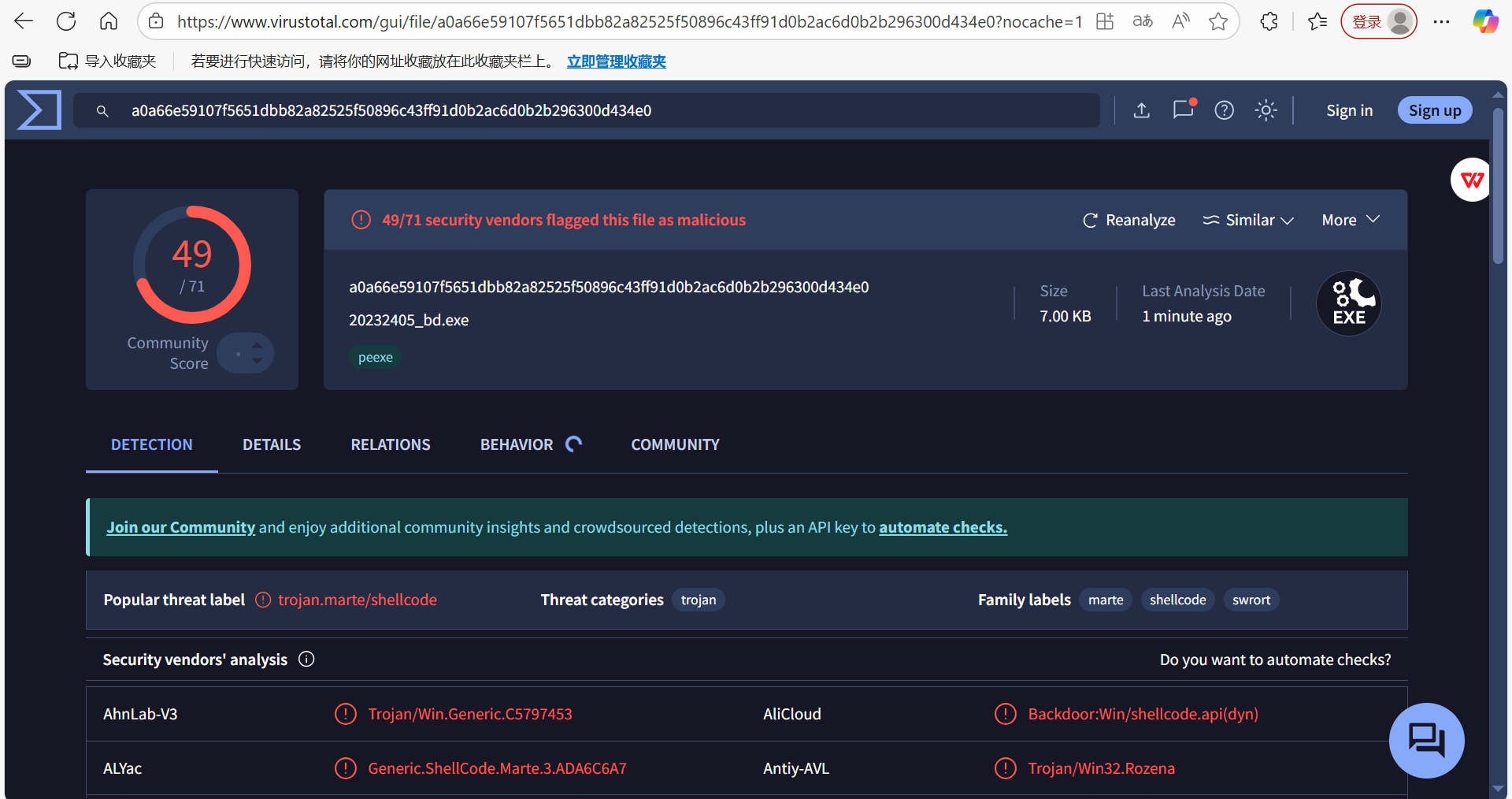Open the BEHAVIOR tab
This screenshot has width=1512, height=799.
(517, 444)
